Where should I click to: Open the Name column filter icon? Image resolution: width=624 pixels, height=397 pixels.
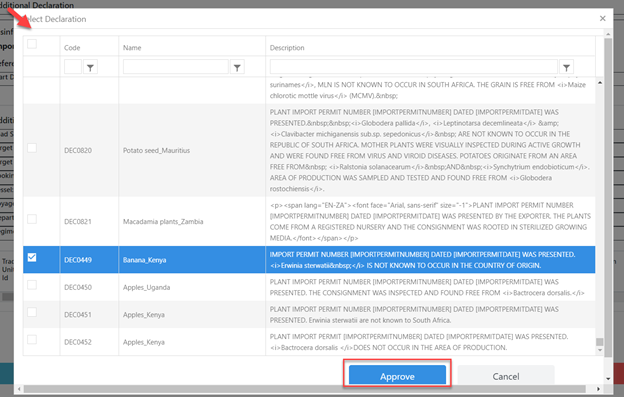[x=237, y=67]
